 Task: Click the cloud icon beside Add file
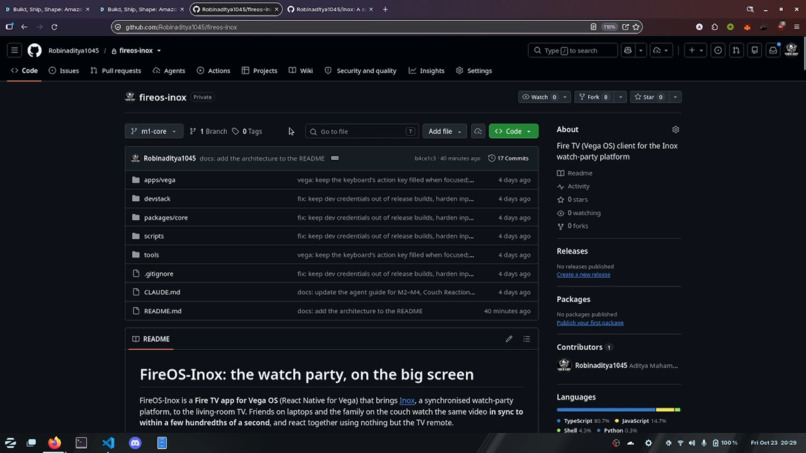[x=478, y=131]
